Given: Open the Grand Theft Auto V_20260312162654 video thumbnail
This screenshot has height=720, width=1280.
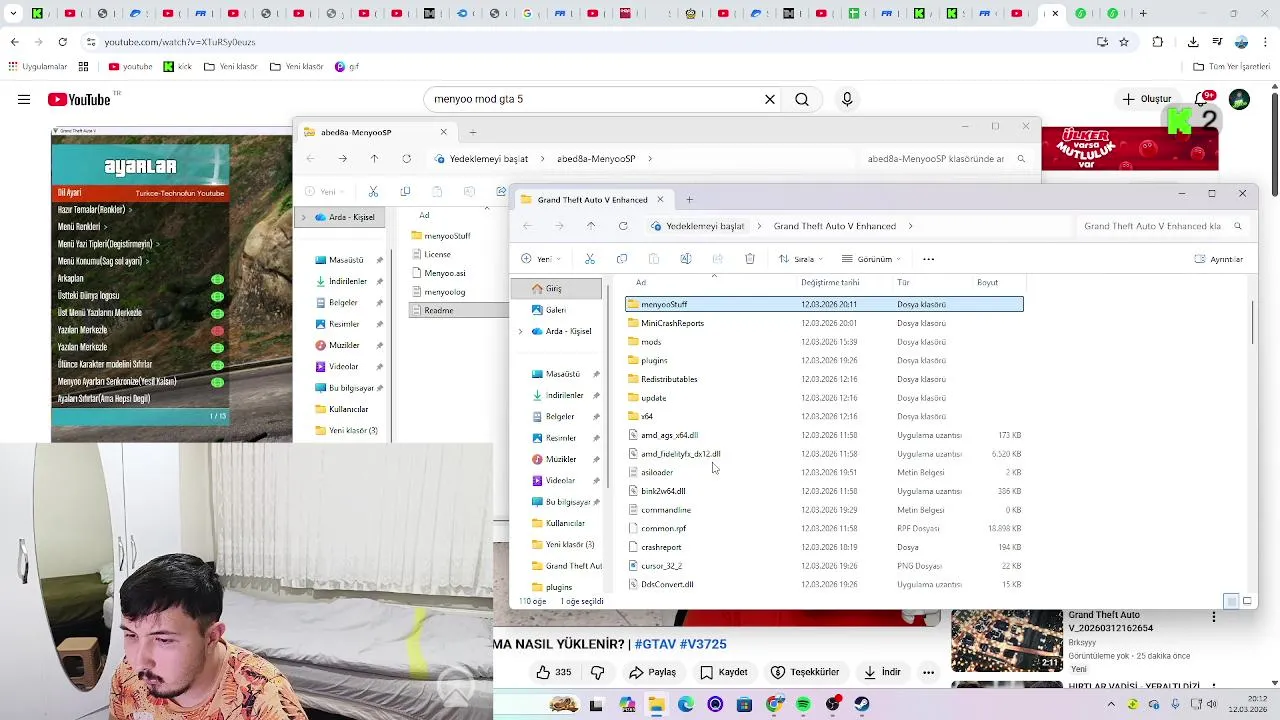Looking at the screenshot, I should (x=1006, y=641).
